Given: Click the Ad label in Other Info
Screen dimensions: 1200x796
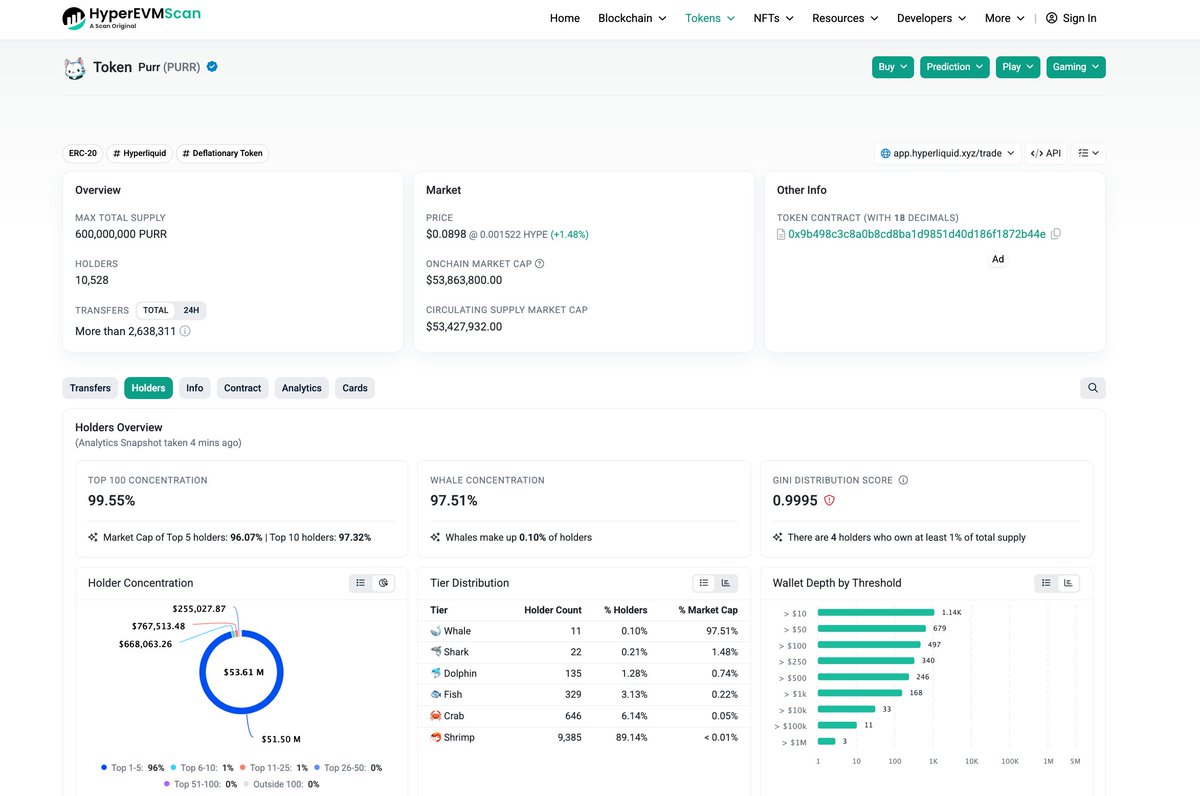Looking at the screenshot, I should [997, 259].
